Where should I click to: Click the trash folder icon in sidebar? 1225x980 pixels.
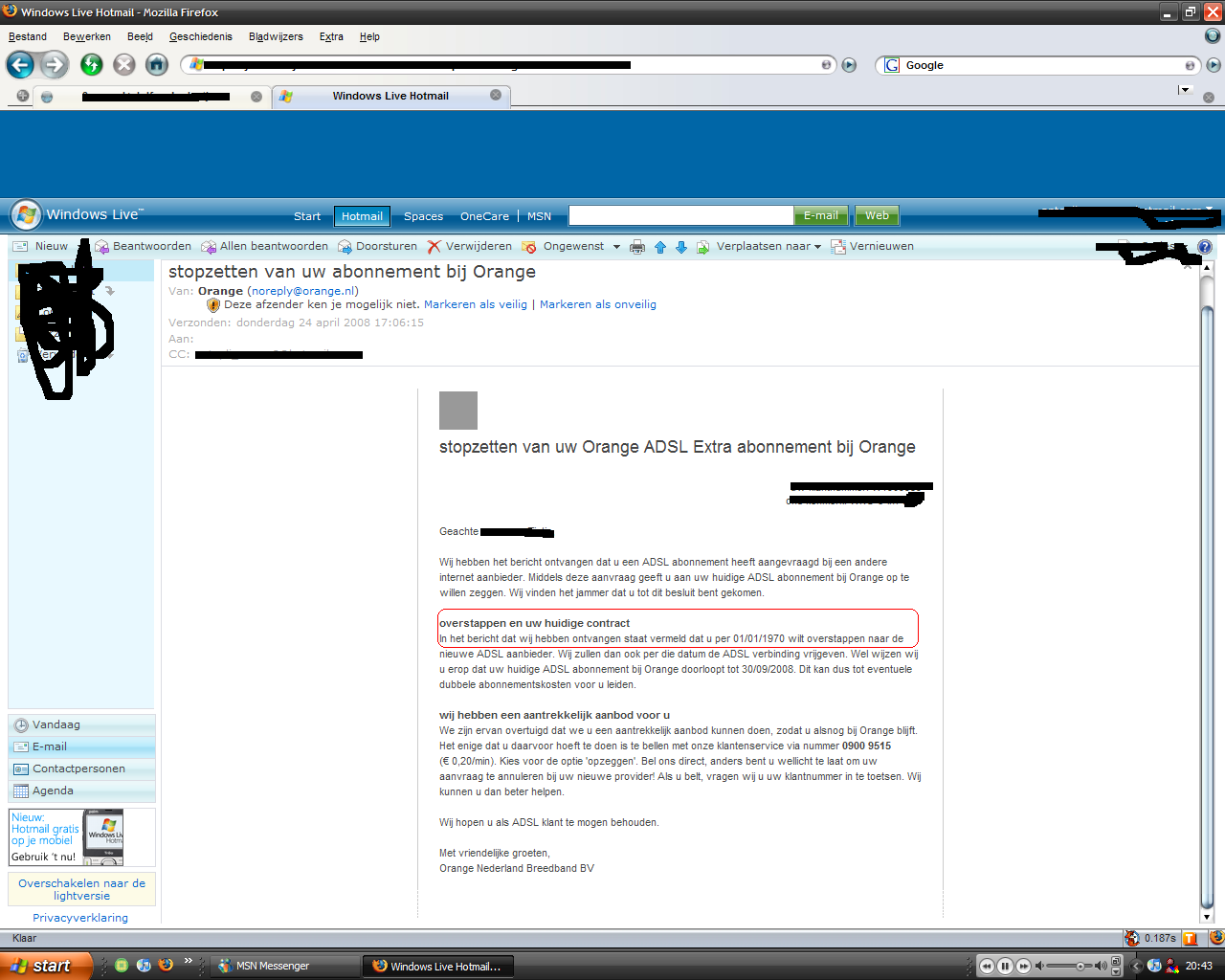click(x=23, y=355)
